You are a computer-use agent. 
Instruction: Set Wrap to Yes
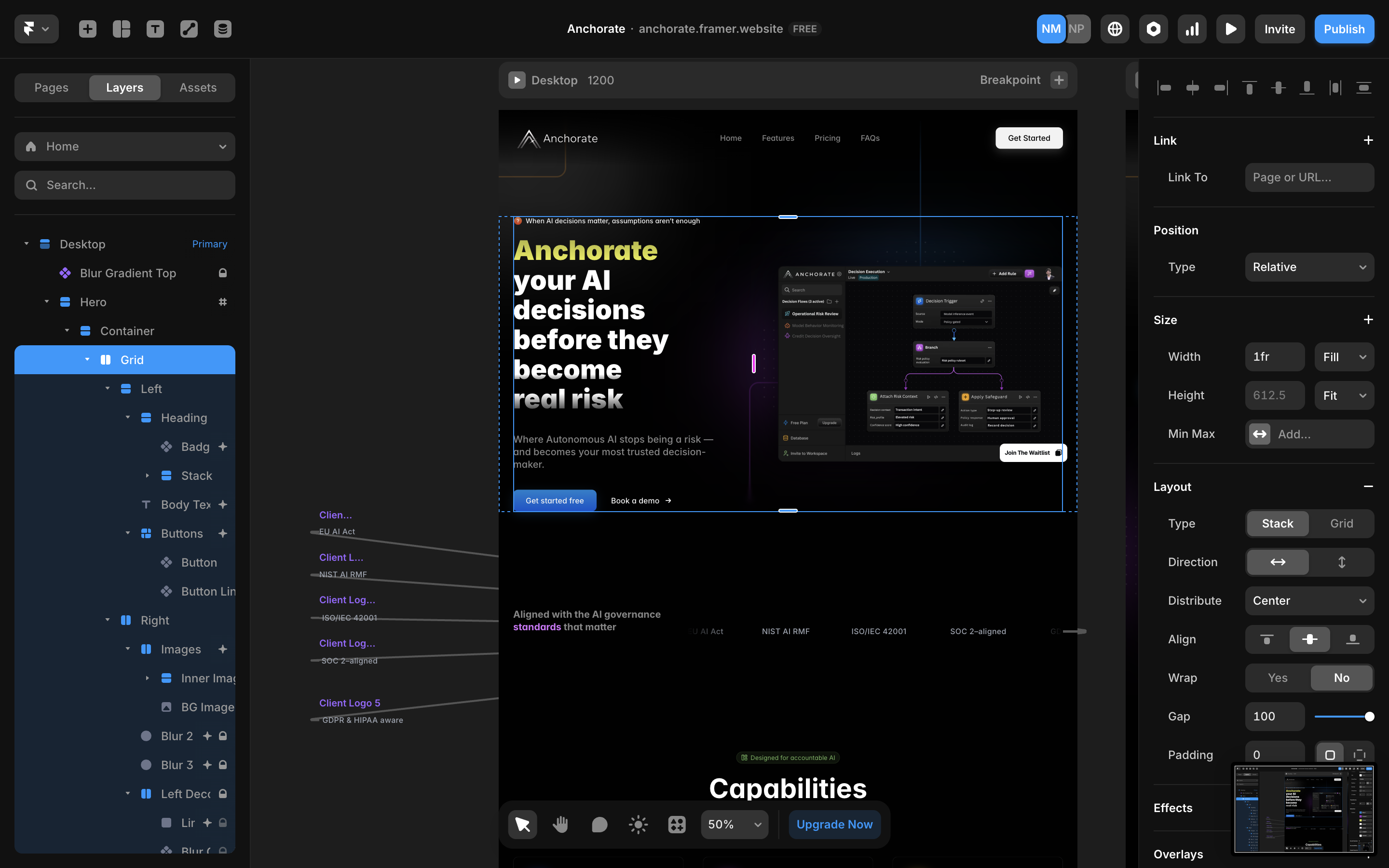pyautogui.click(x=1277, y=678)
